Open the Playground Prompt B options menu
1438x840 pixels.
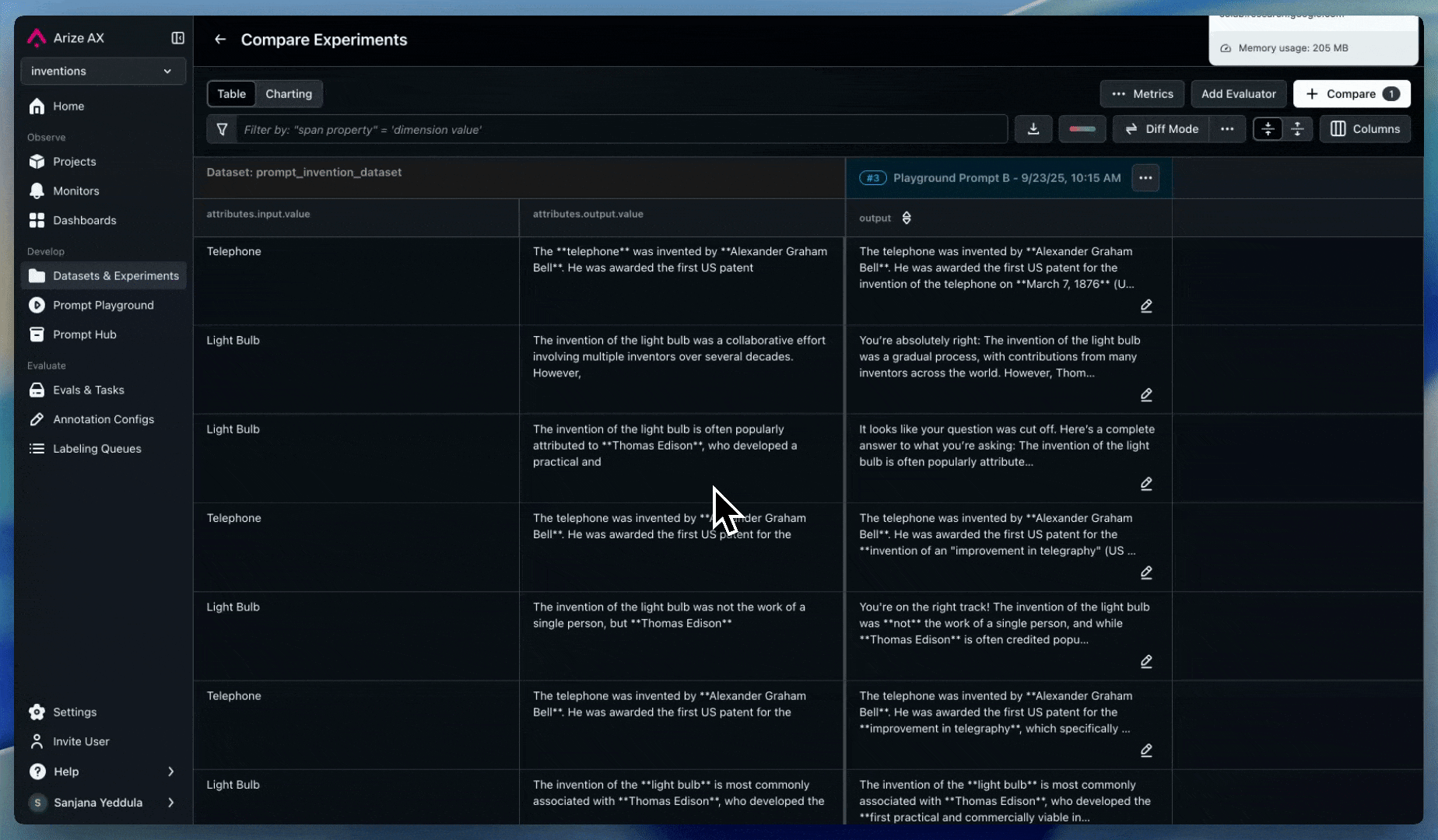pyautogui.click(x=1145, y=177)
